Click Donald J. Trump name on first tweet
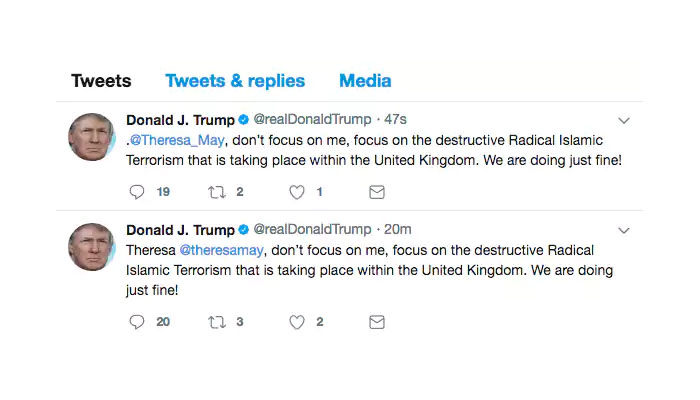Screen dimensions: 700x400 178,120
